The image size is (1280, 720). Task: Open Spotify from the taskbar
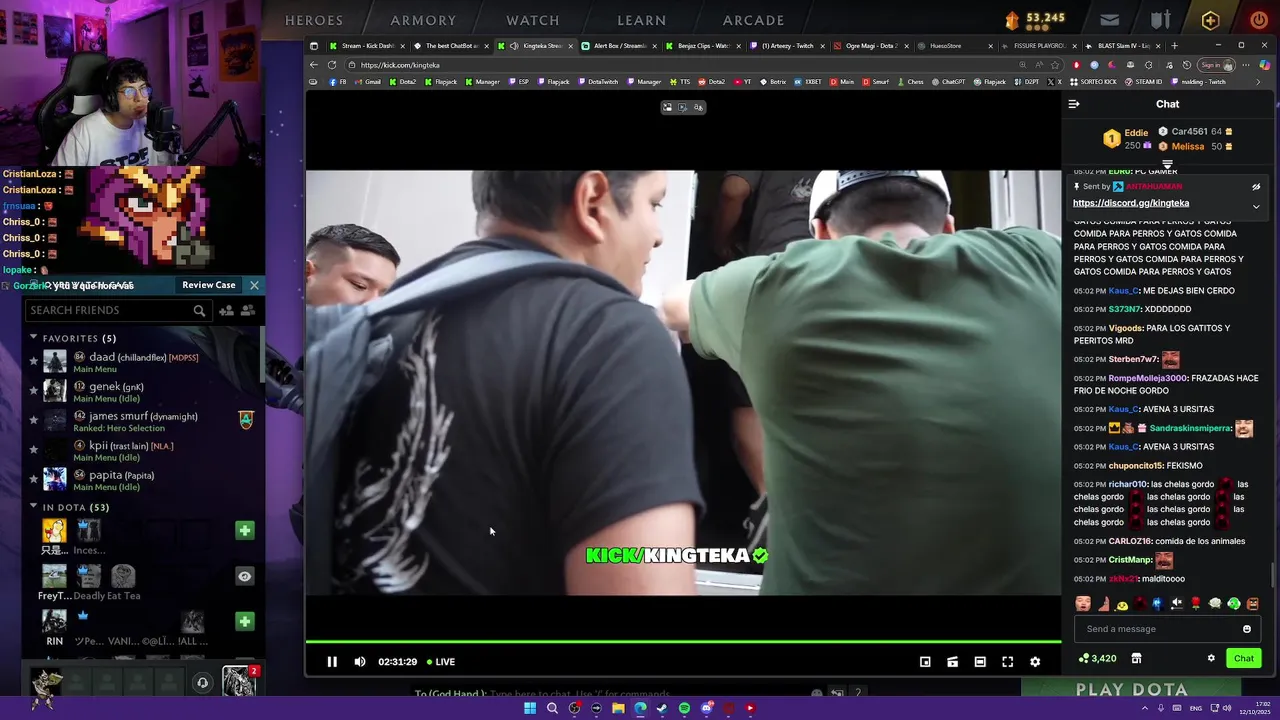[x=684, y=708]
